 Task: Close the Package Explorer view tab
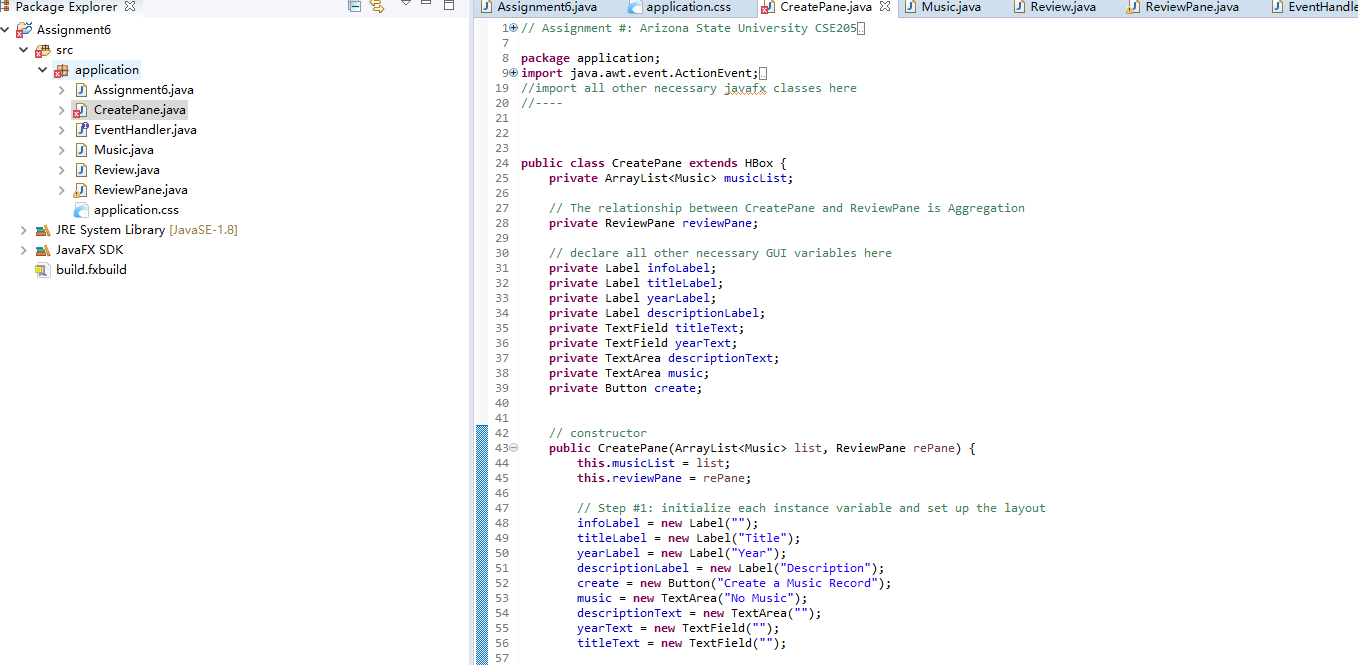coord(130,7)
